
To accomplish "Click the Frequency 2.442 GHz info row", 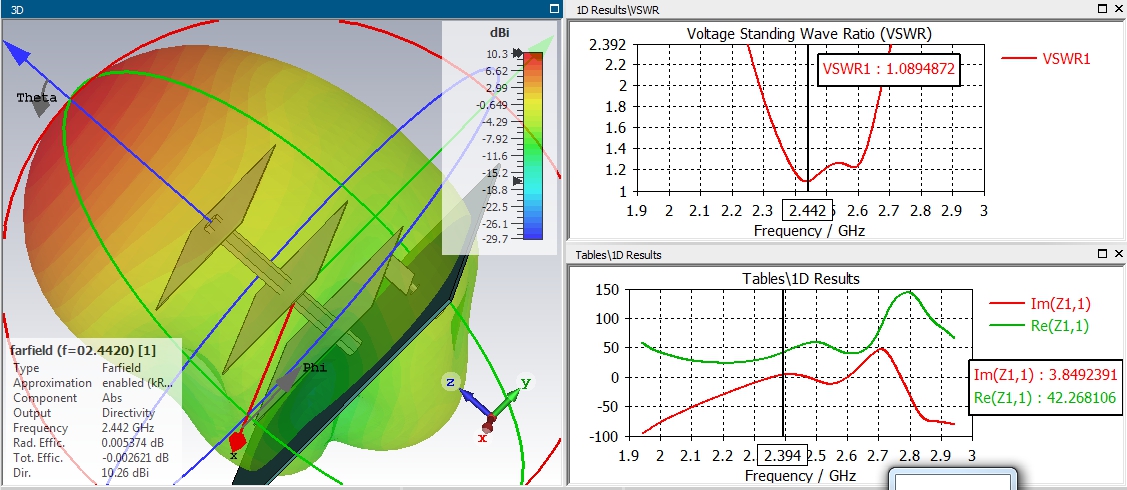I will click(83, 427).
